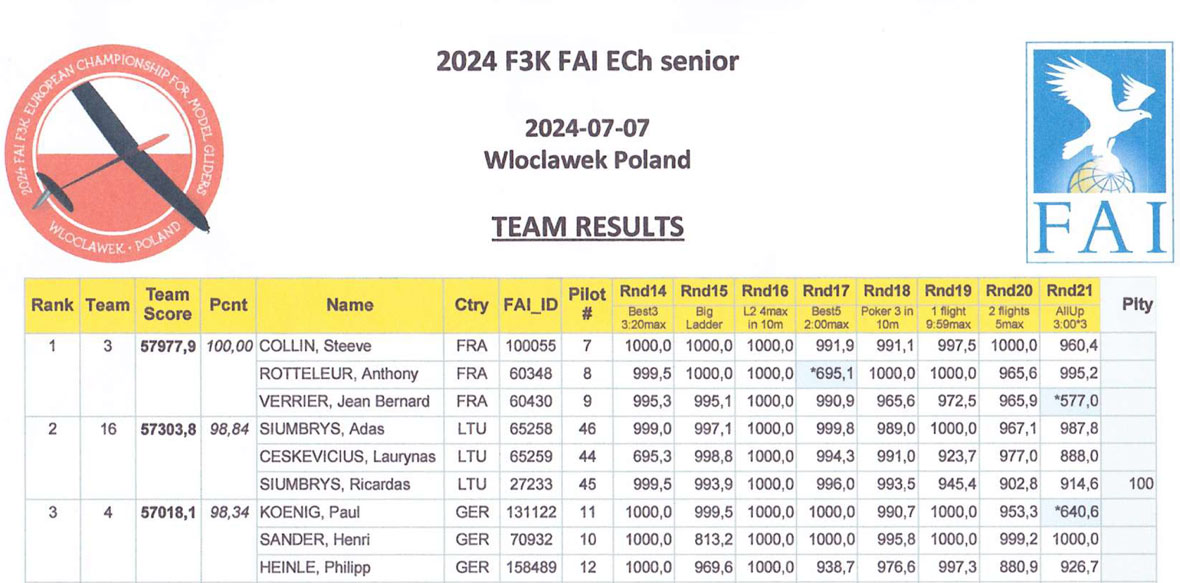Click the Rank column header
The width and height of the screenshot is (1180, 583).
pyautogui.click(x=52, y=305)
